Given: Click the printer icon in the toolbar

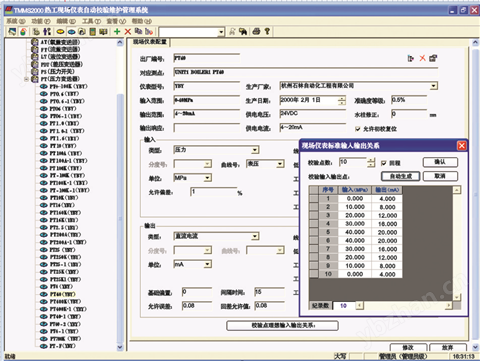Looking at the screenshot, I should [x=256, y=32].
